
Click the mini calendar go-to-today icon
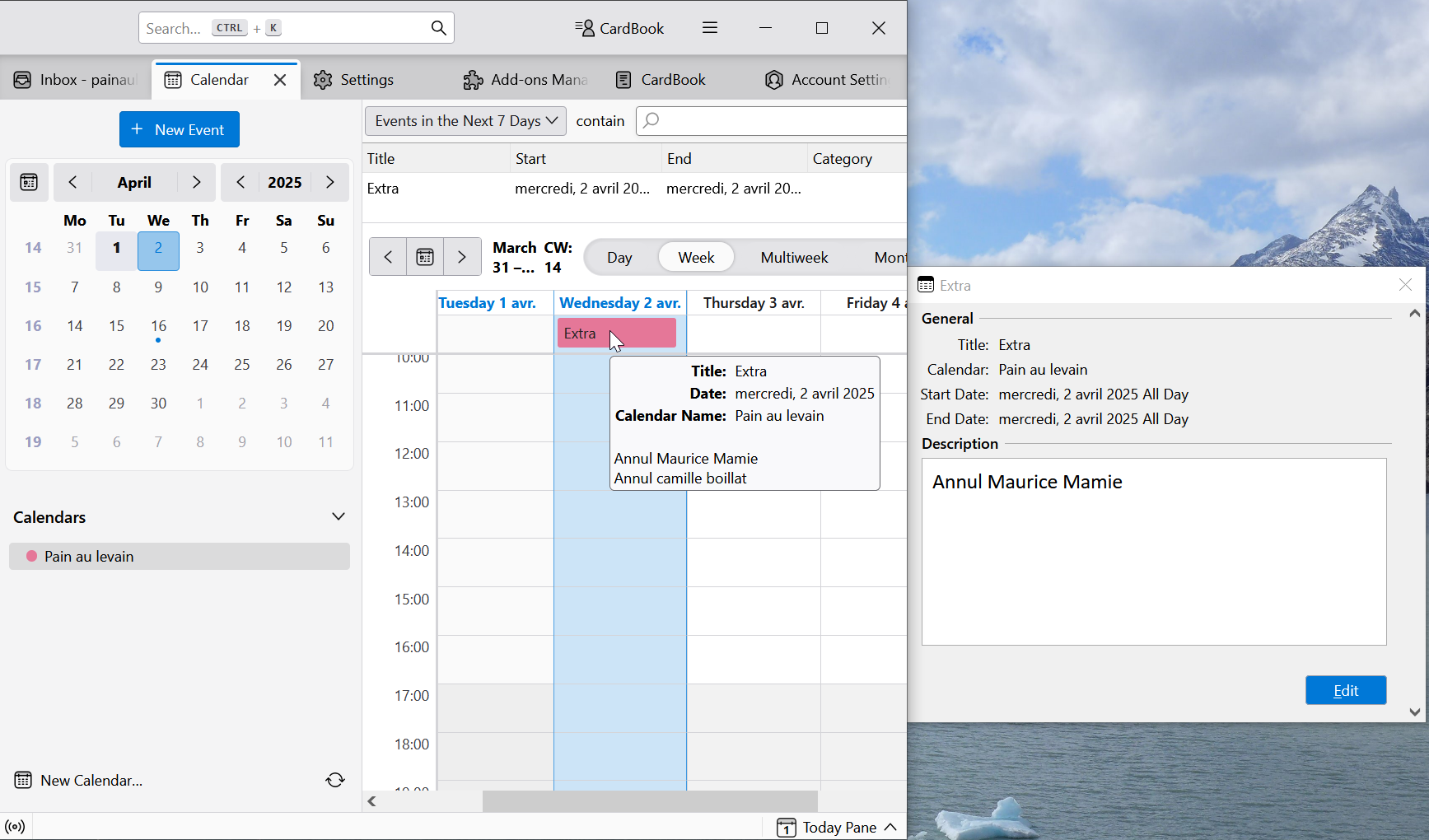pos(29,182)
